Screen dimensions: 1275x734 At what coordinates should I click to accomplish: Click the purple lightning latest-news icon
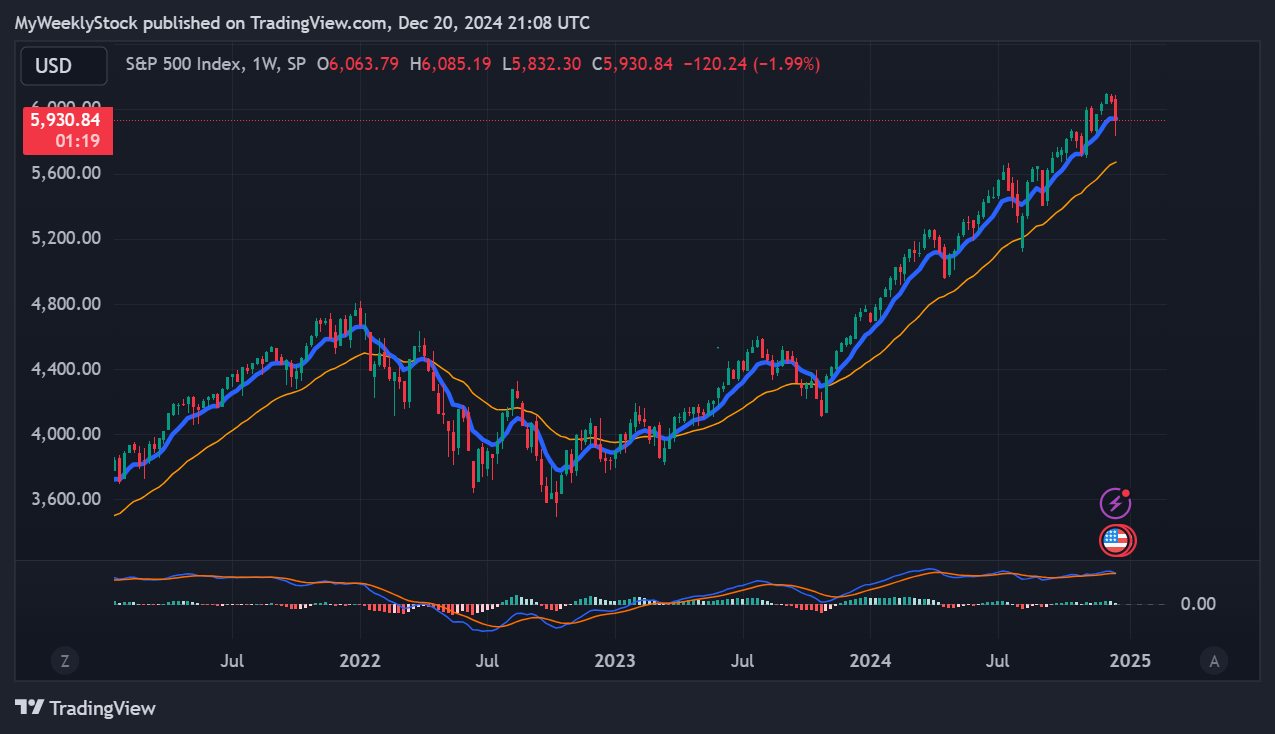[1115, 503]
